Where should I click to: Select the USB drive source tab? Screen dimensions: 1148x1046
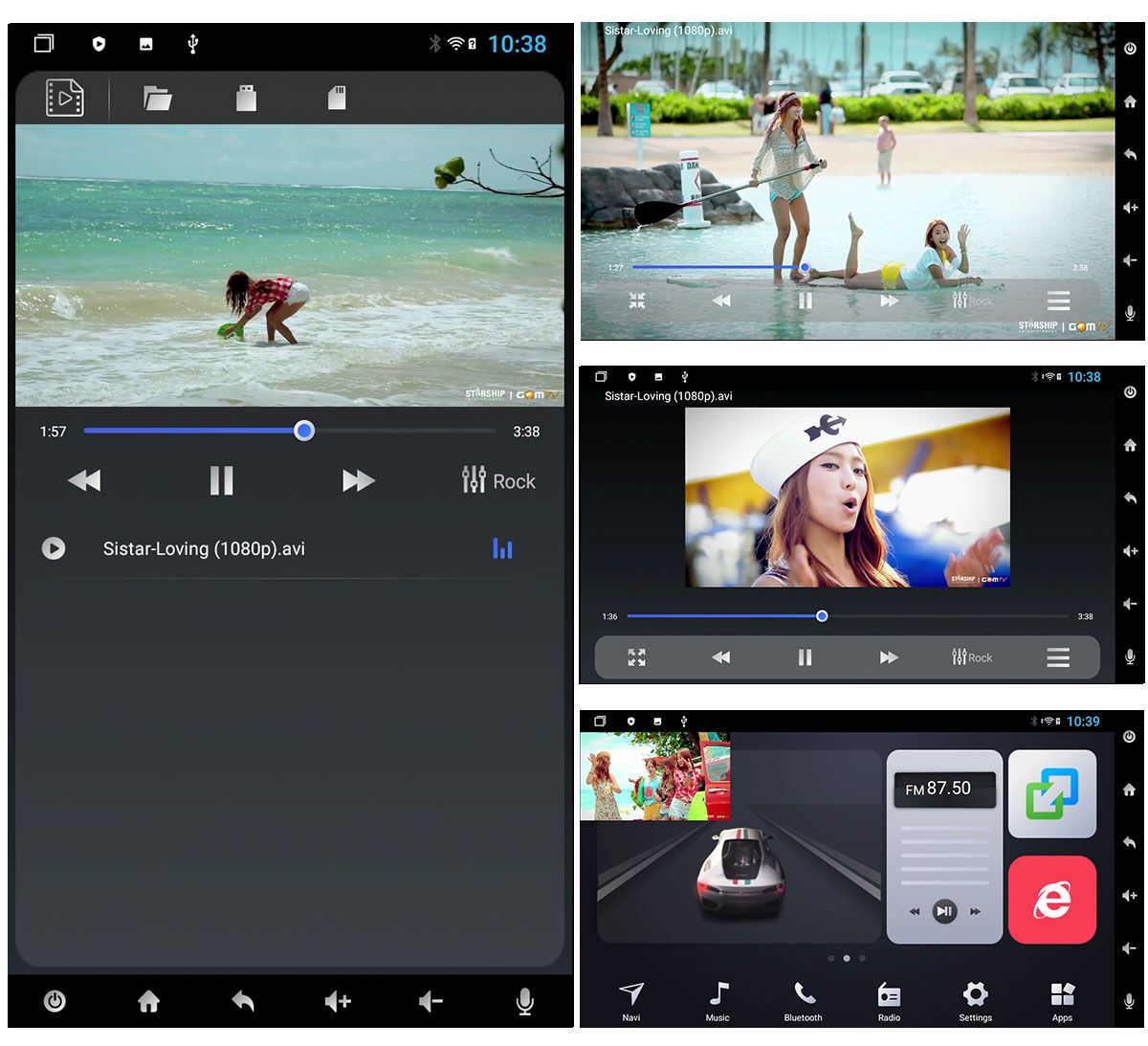point(246,98)
